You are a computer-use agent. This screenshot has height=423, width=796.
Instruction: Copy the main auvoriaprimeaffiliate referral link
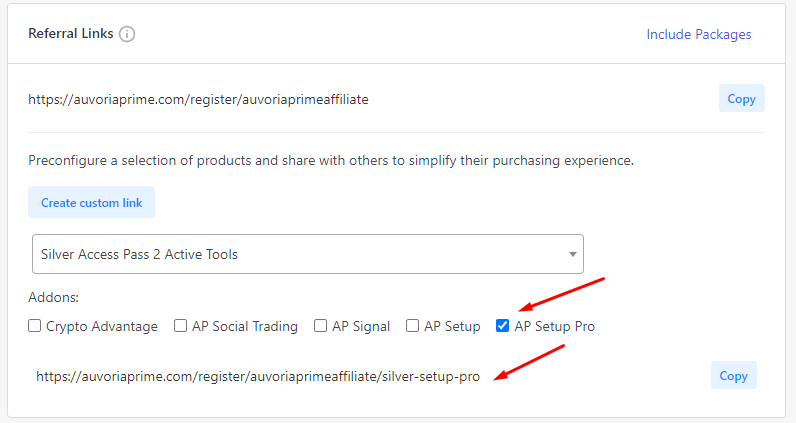tap(741, 99)
